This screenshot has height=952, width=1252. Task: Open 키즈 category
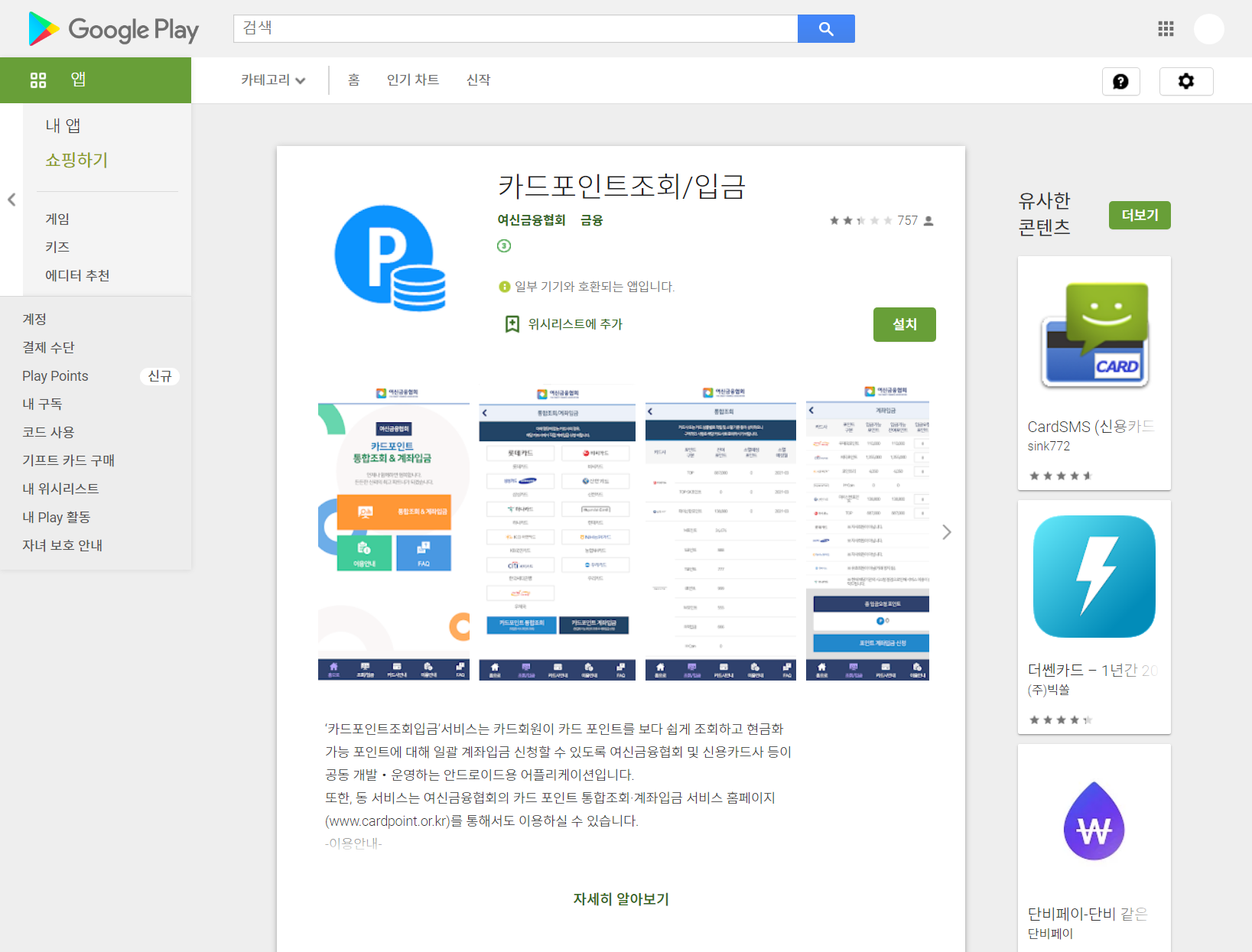point(57,247)
